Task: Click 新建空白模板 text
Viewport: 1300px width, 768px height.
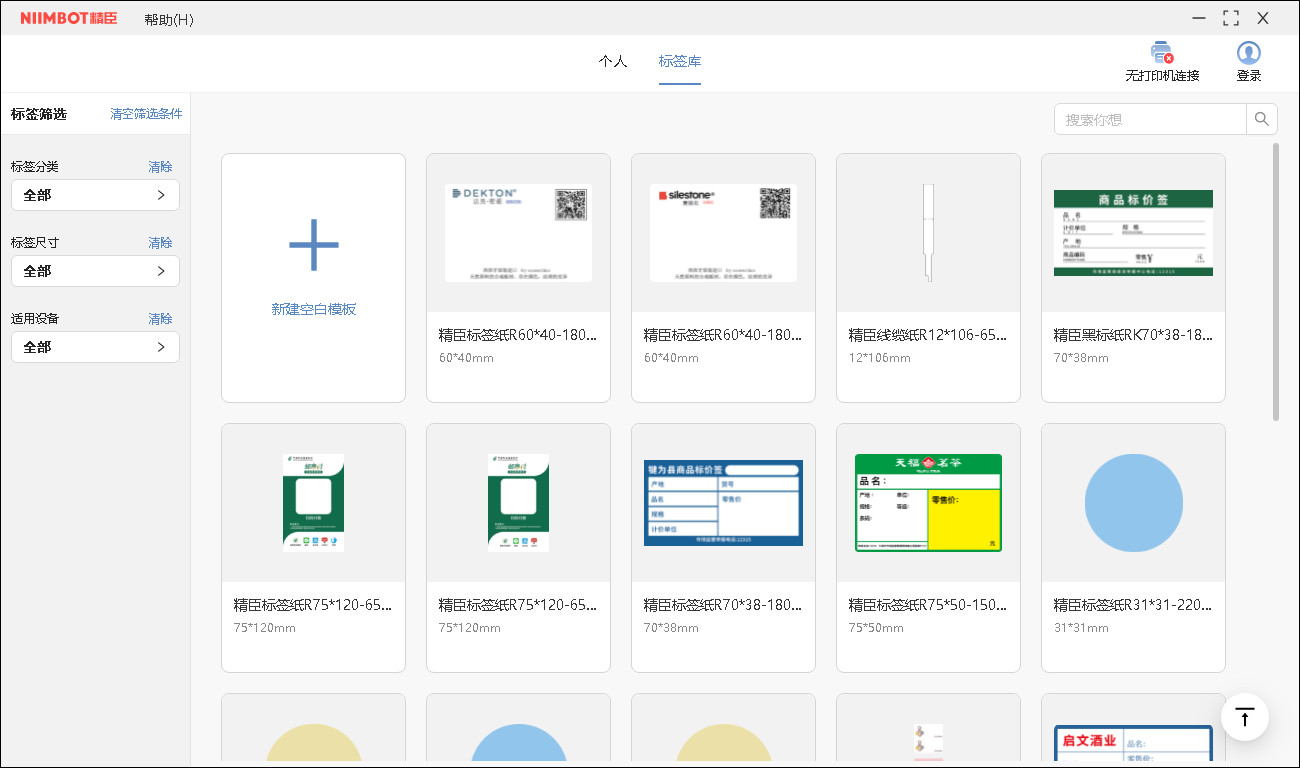Action: click(x=314, y=309)
